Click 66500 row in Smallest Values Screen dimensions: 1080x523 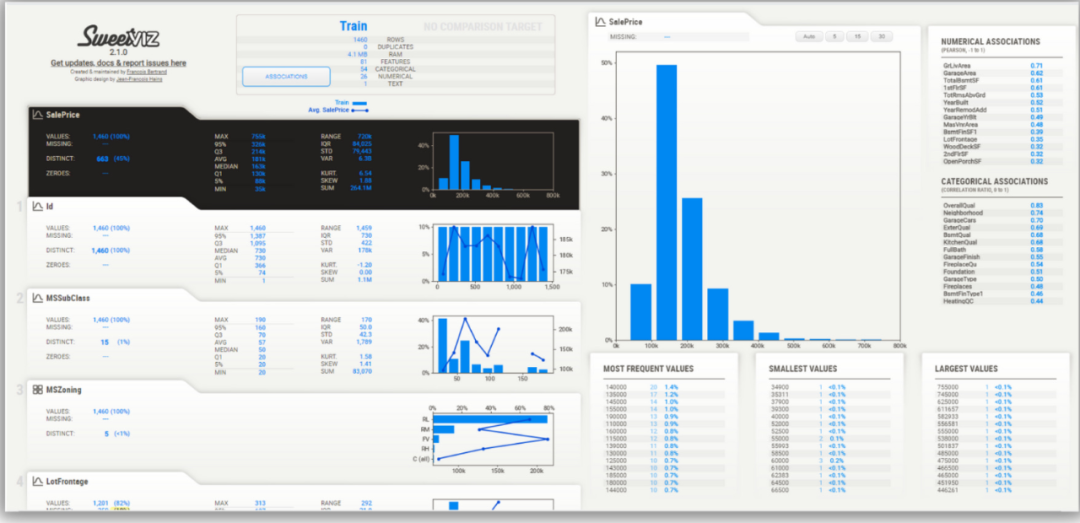(x=829, y=490)
